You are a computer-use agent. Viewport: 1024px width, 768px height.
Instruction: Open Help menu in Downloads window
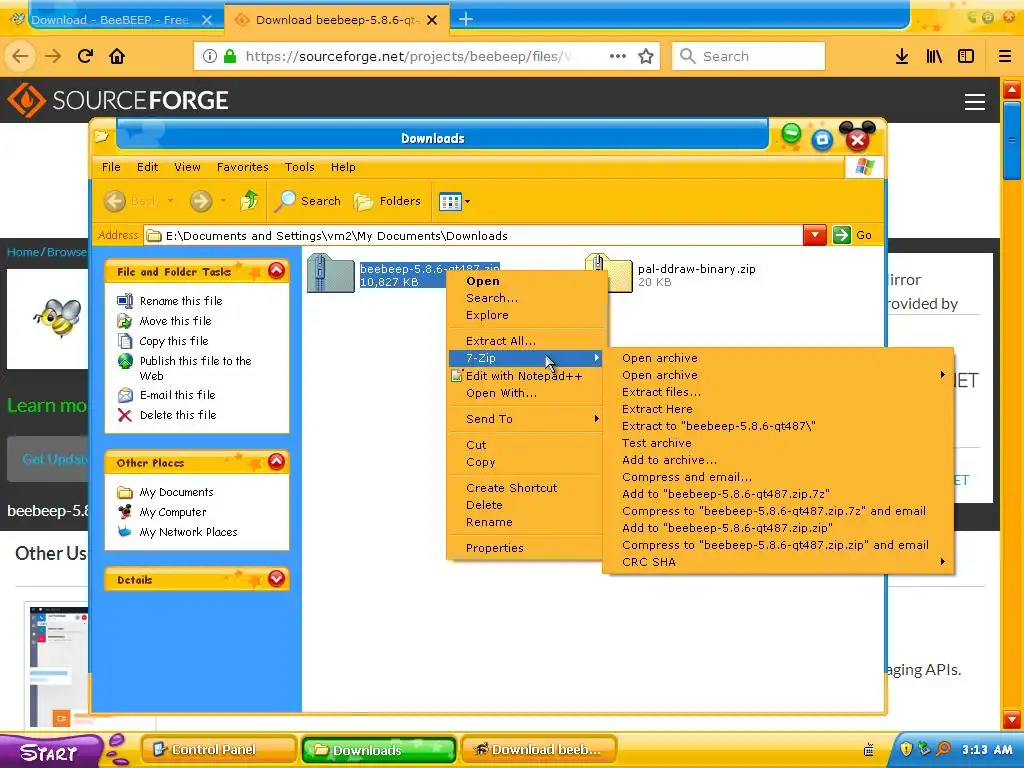pos(343,167)
